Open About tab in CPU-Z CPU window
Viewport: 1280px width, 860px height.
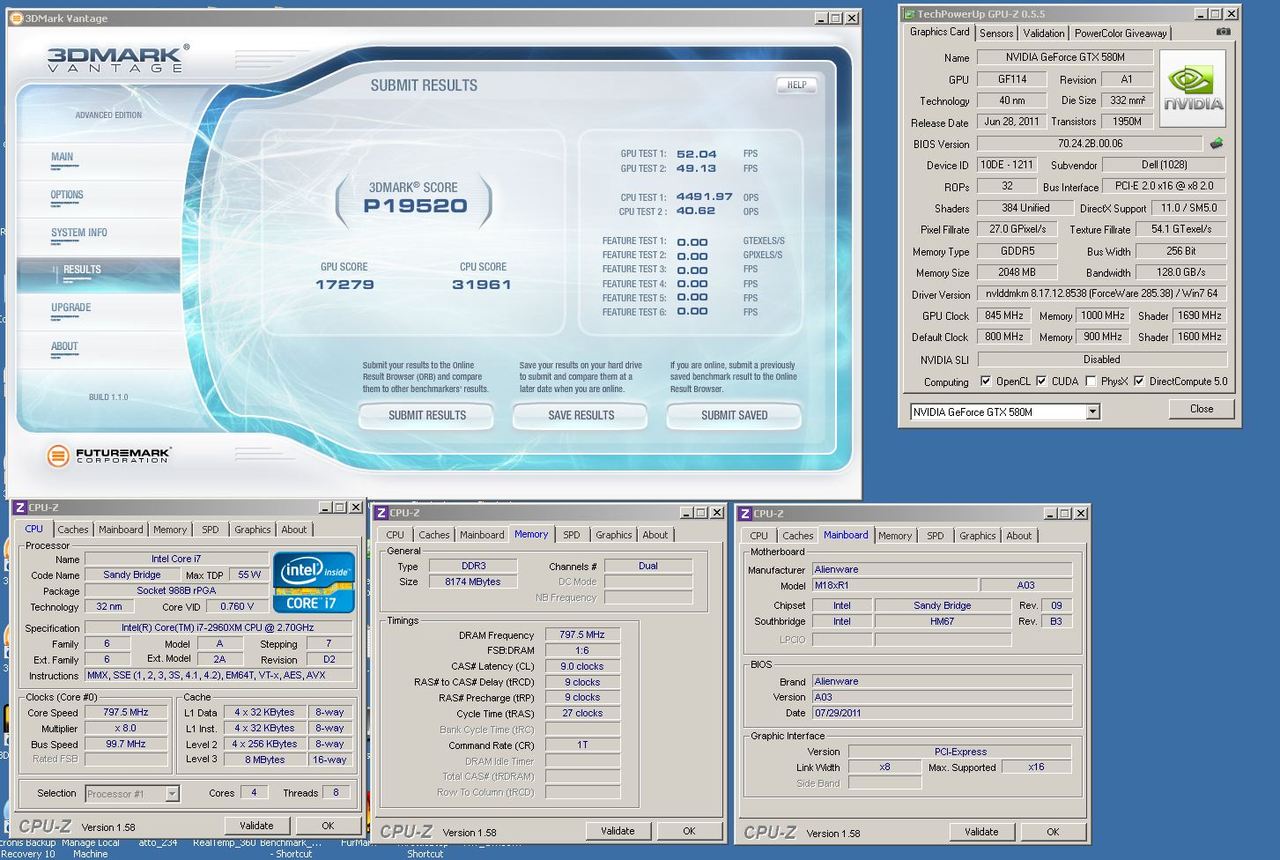pos(294,529)
